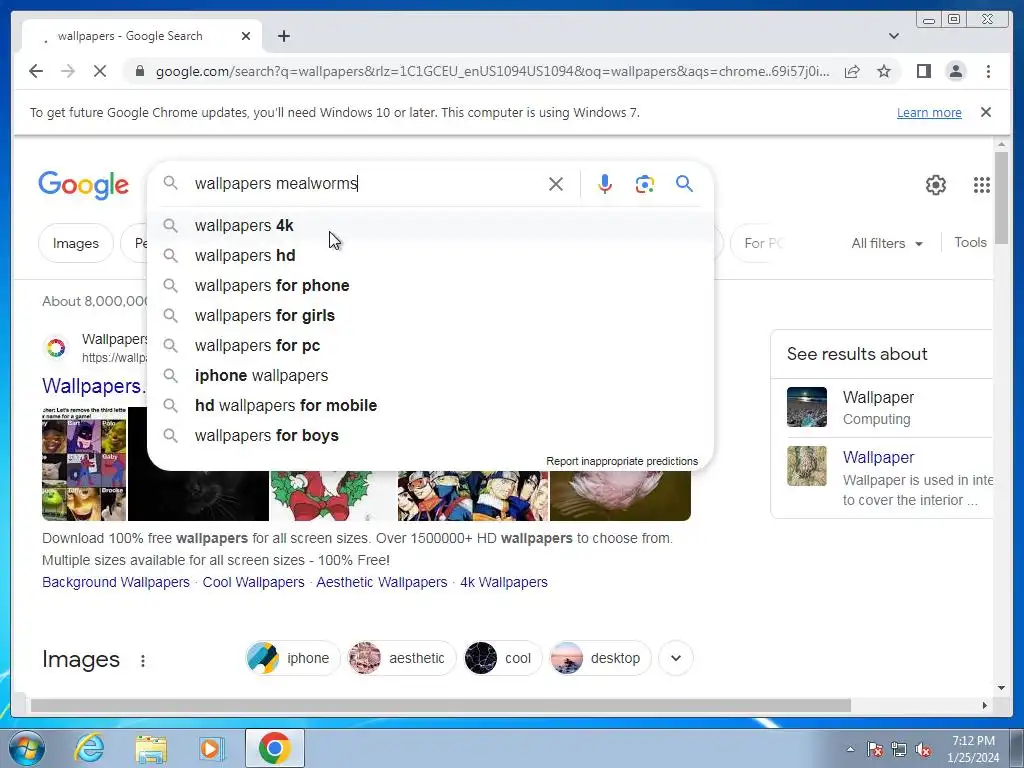Open the Images more options dots
This screenshot has width=1024, height=768.
click(x=142, y=660)
